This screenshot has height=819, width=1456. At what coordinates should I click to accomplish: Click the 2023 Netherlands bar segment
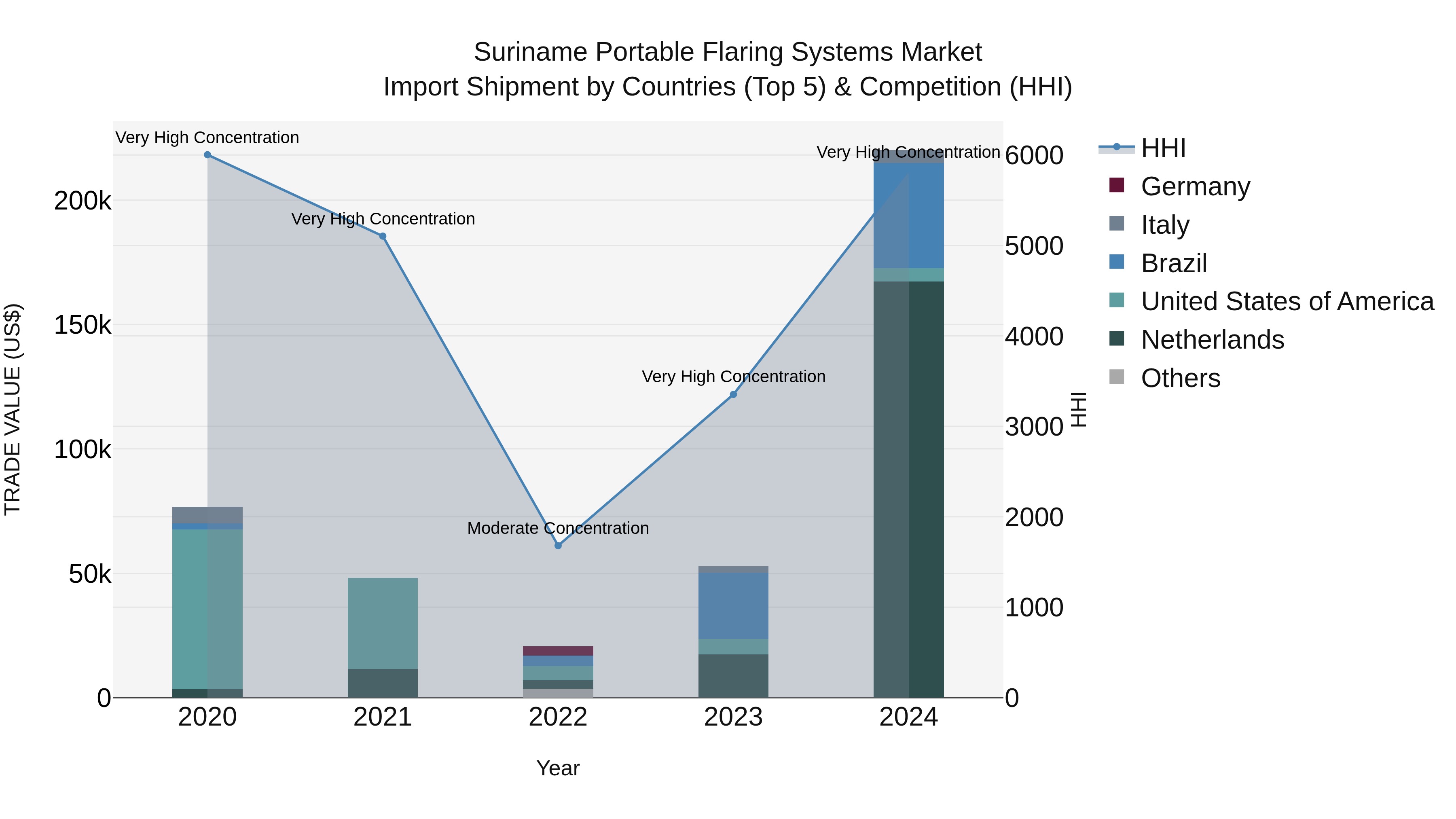coord(733,676)
